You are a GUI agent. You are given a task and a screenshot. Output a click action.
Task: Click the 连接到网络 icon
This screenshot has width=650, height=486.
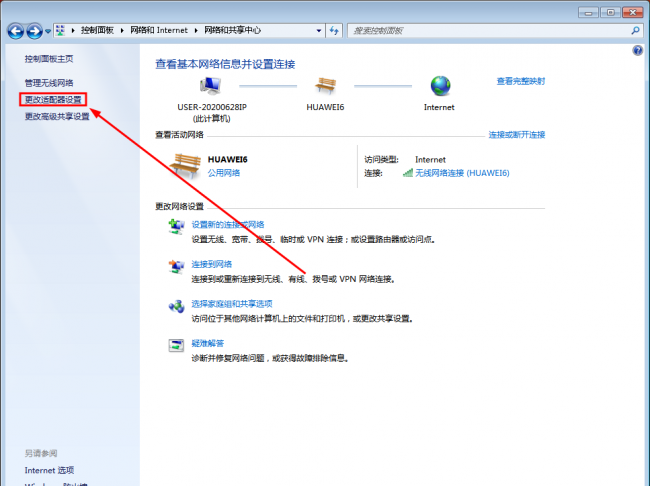tap(176, 266)
